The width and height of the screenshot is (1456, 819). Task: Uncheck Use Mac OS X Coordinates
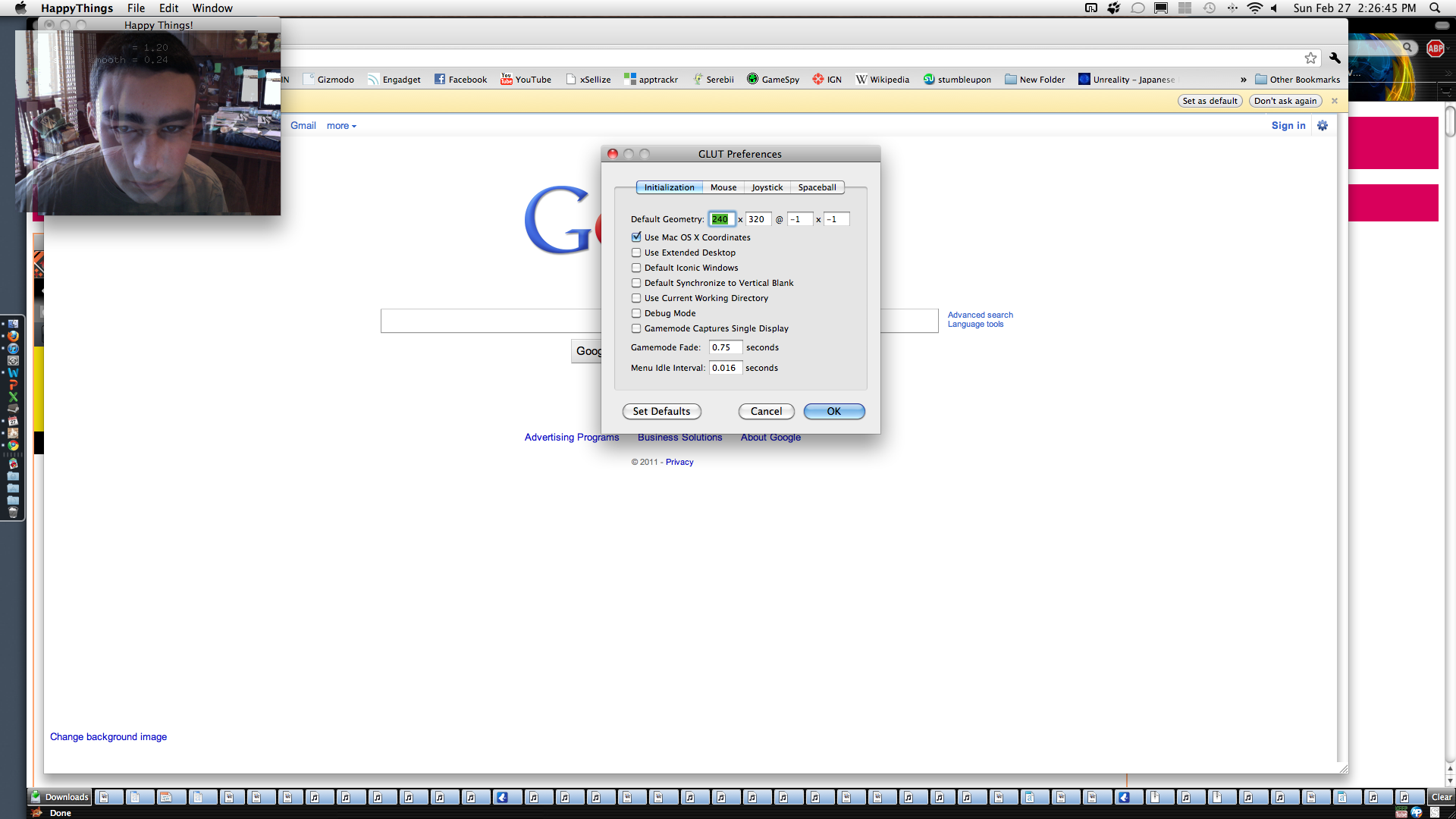point(636,237)
